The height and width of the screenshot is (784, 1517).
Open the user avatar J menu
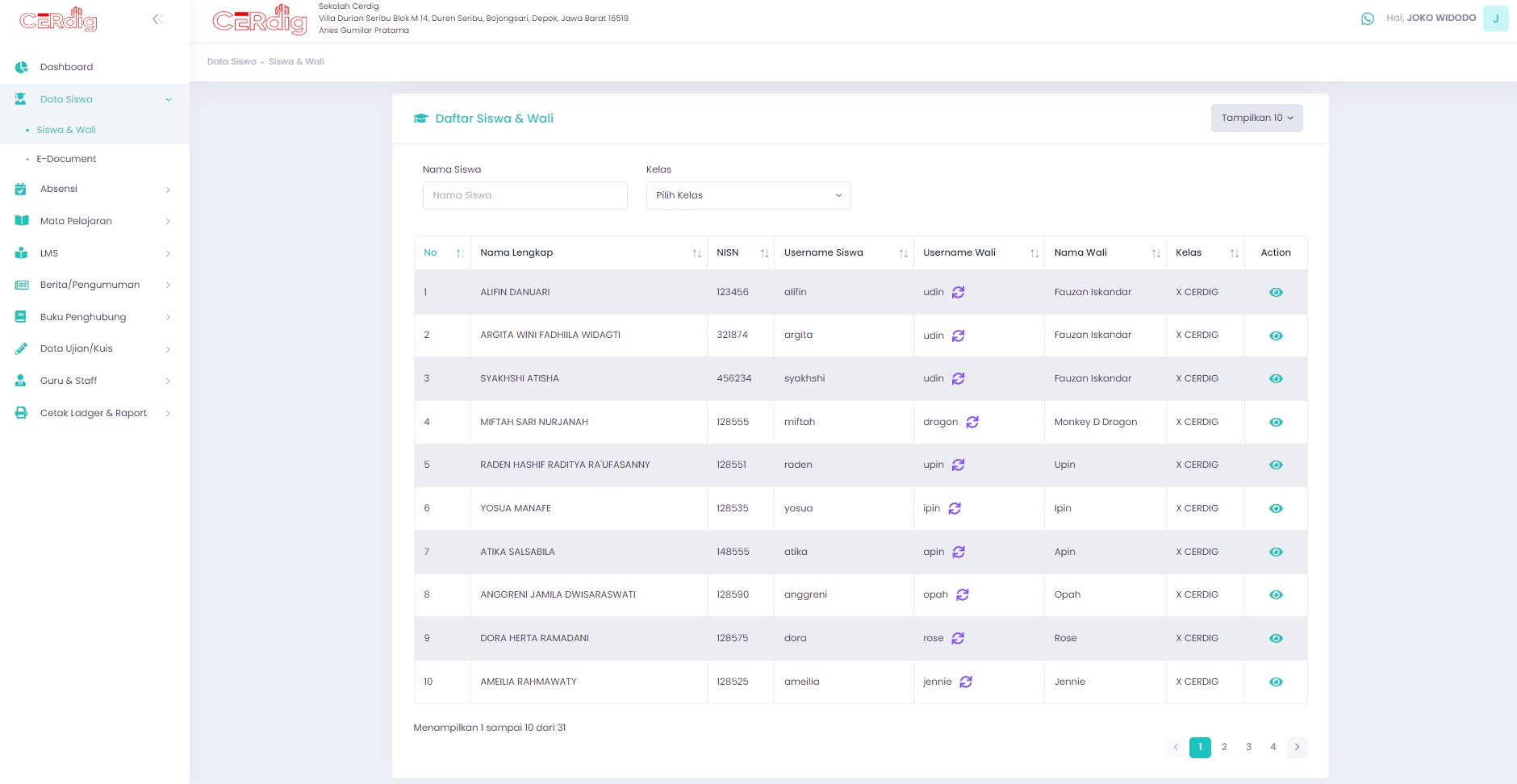coord(1495,19)
